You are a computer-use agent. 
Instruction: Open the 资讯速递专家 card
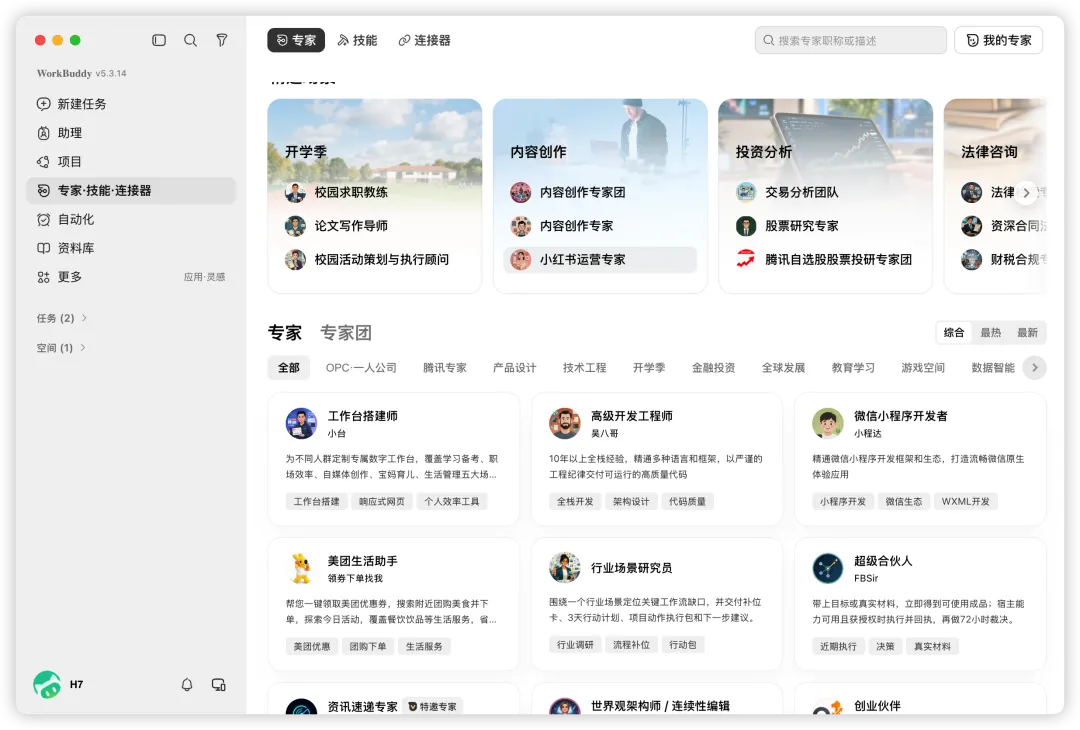393,699
